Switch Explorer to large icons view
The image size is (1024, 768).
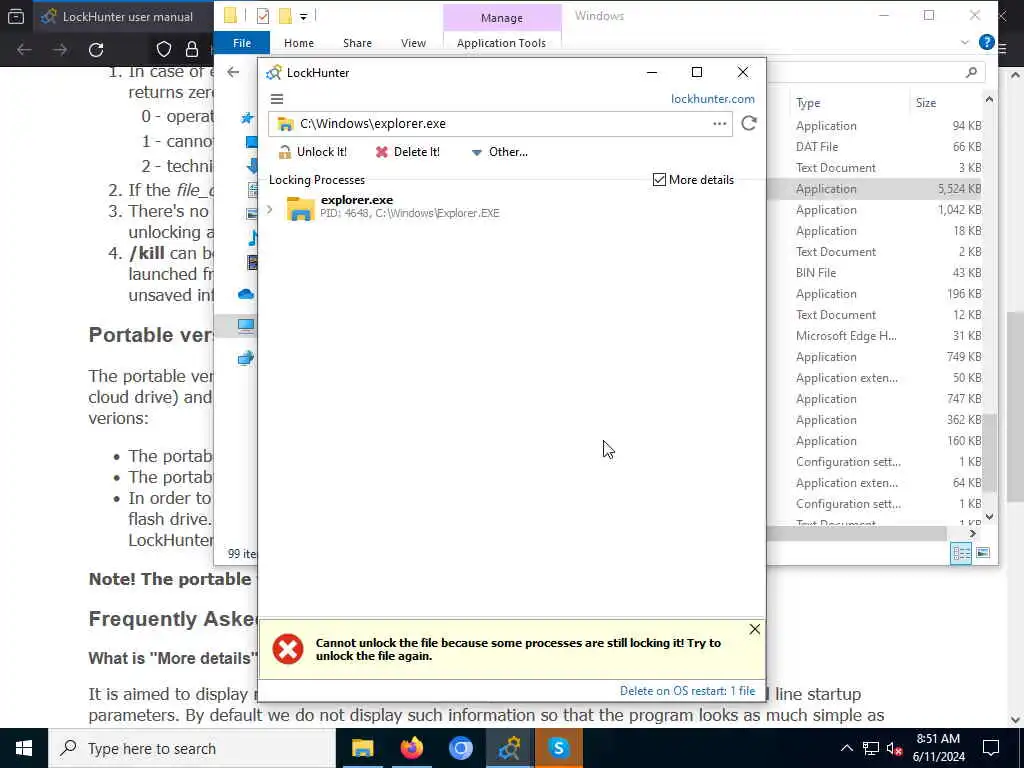pyautogui.click(x=983, y=553)
